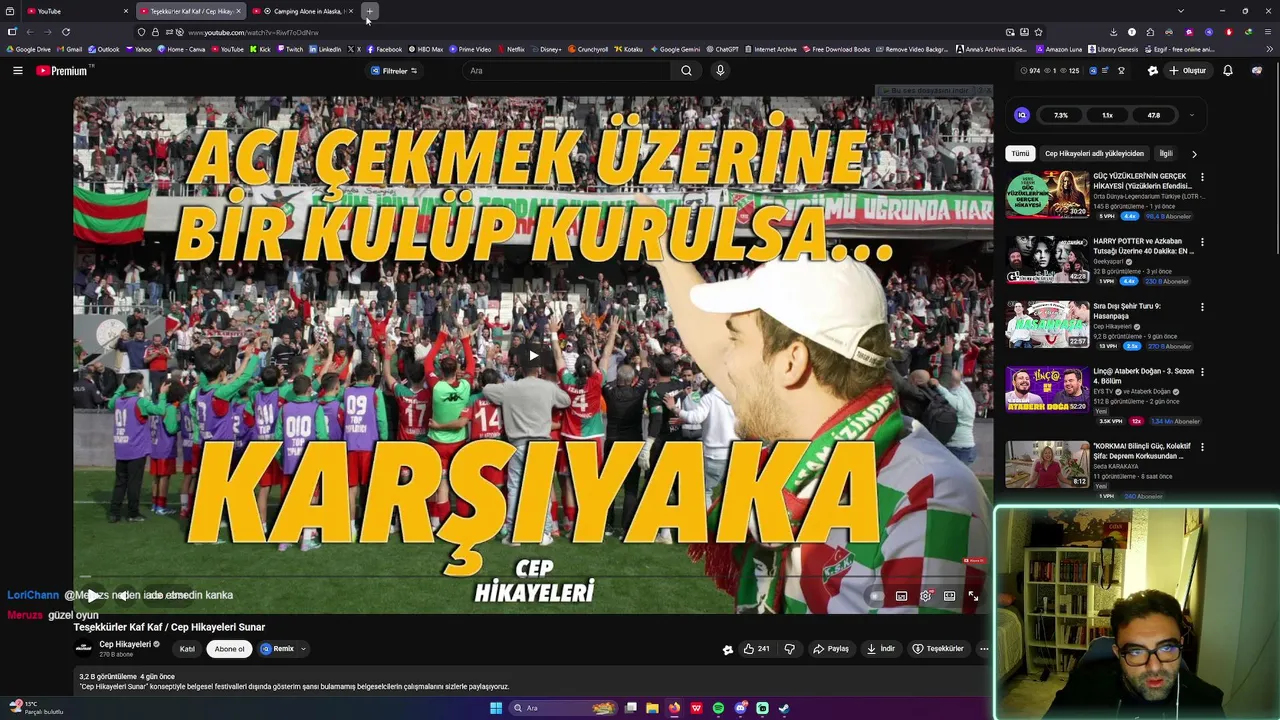This screenshot has height=720, width=1280.
Task: Open Steam from the taskbar
Action: coord(784,708)
